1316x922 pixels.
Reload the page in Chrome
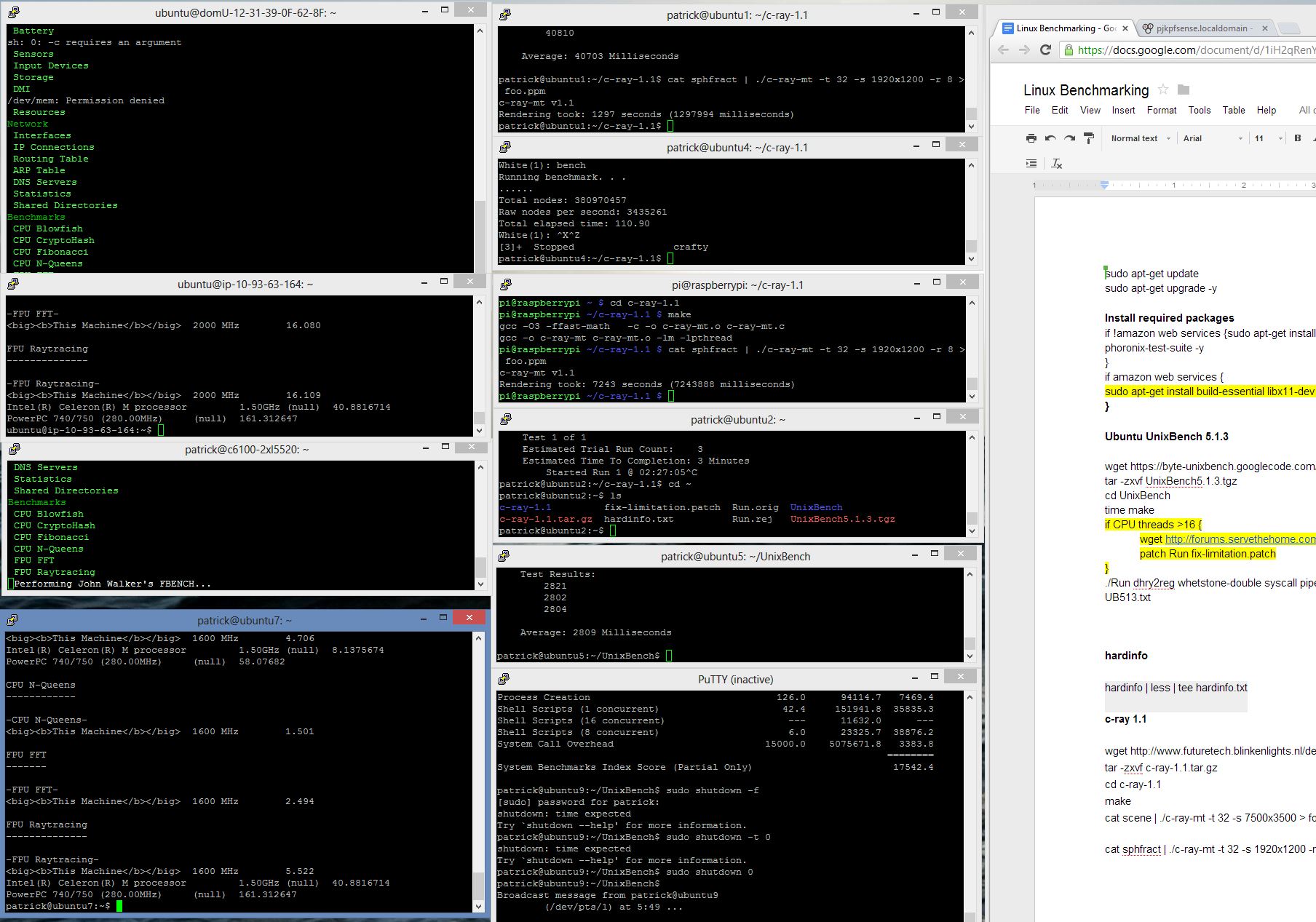tap(1045, 49)
